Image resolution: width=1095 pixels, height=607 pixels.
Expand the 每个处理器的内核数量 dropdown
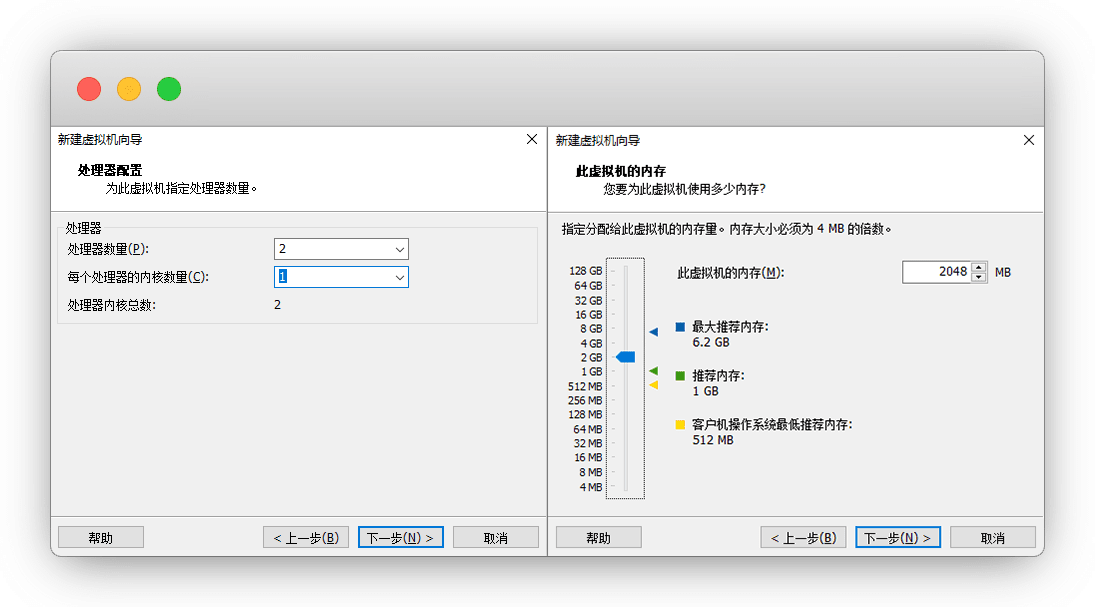pos(399,277)
